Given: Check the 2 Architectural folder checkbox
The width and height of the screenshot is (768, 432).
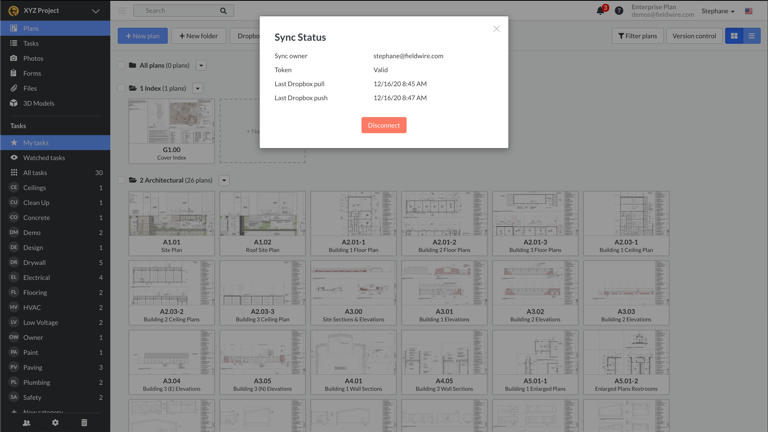Looking at the screenshot, I should [x=121, y=181].
